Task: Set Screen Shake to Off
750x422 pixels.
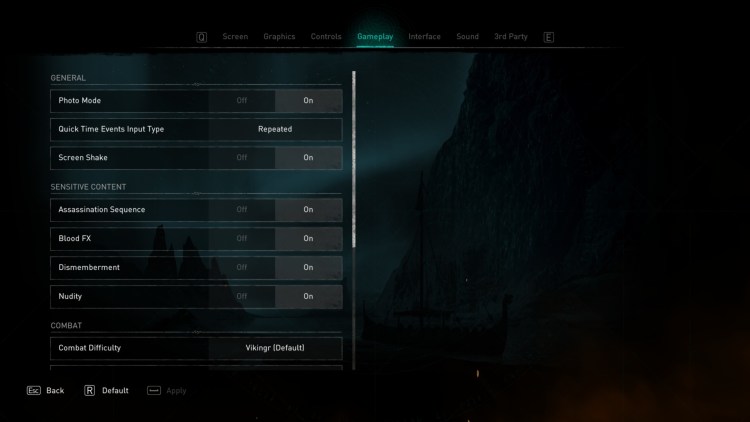Action: click(242, 157)
